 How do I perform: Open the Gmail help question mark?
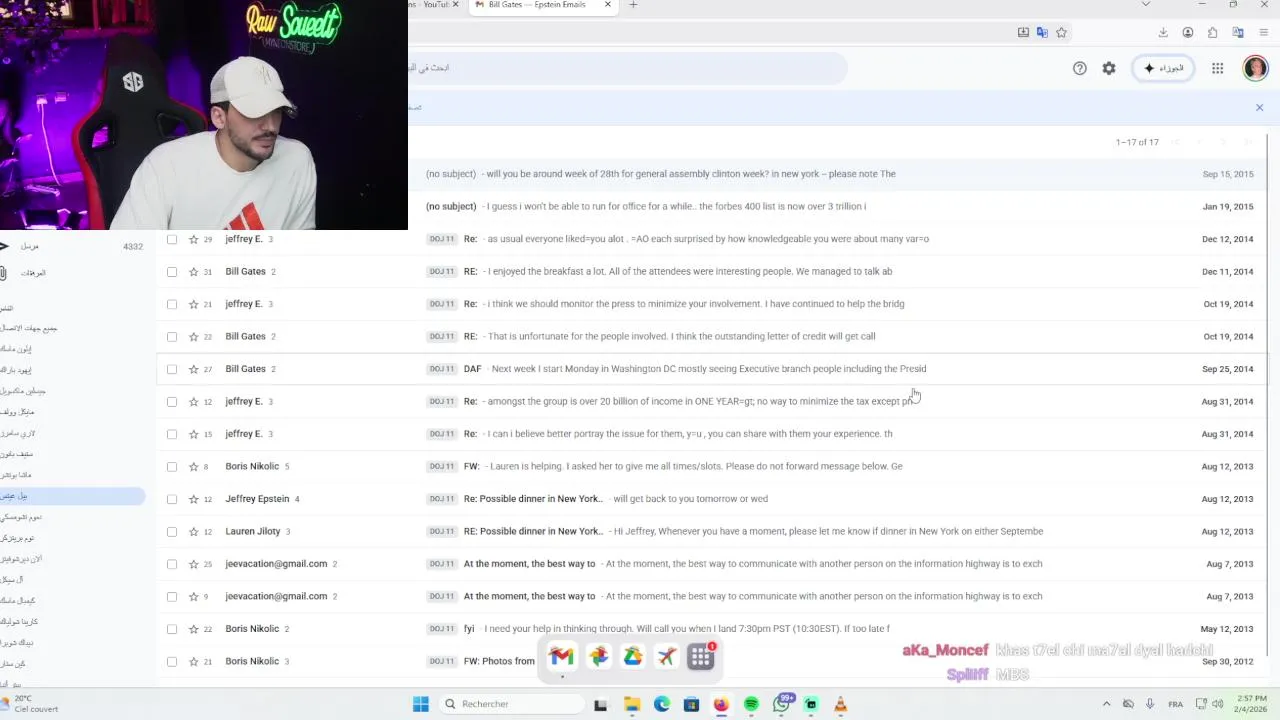[1080, 68]
